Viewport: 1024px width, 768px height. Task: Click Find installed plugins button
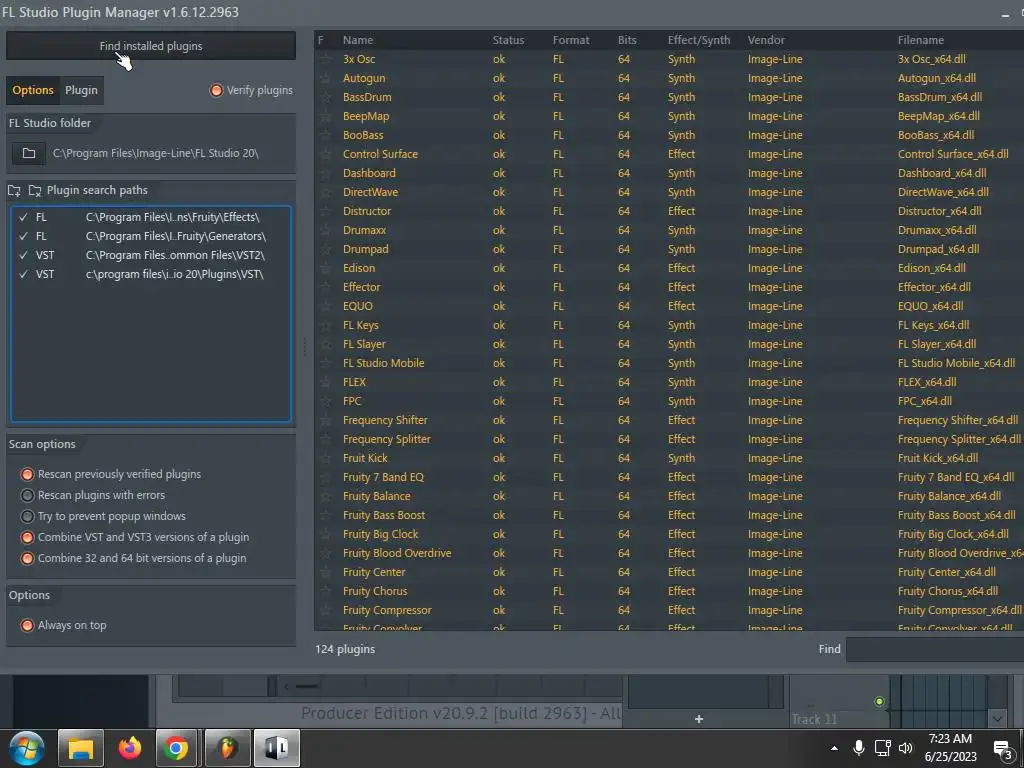tap(151, 46)
